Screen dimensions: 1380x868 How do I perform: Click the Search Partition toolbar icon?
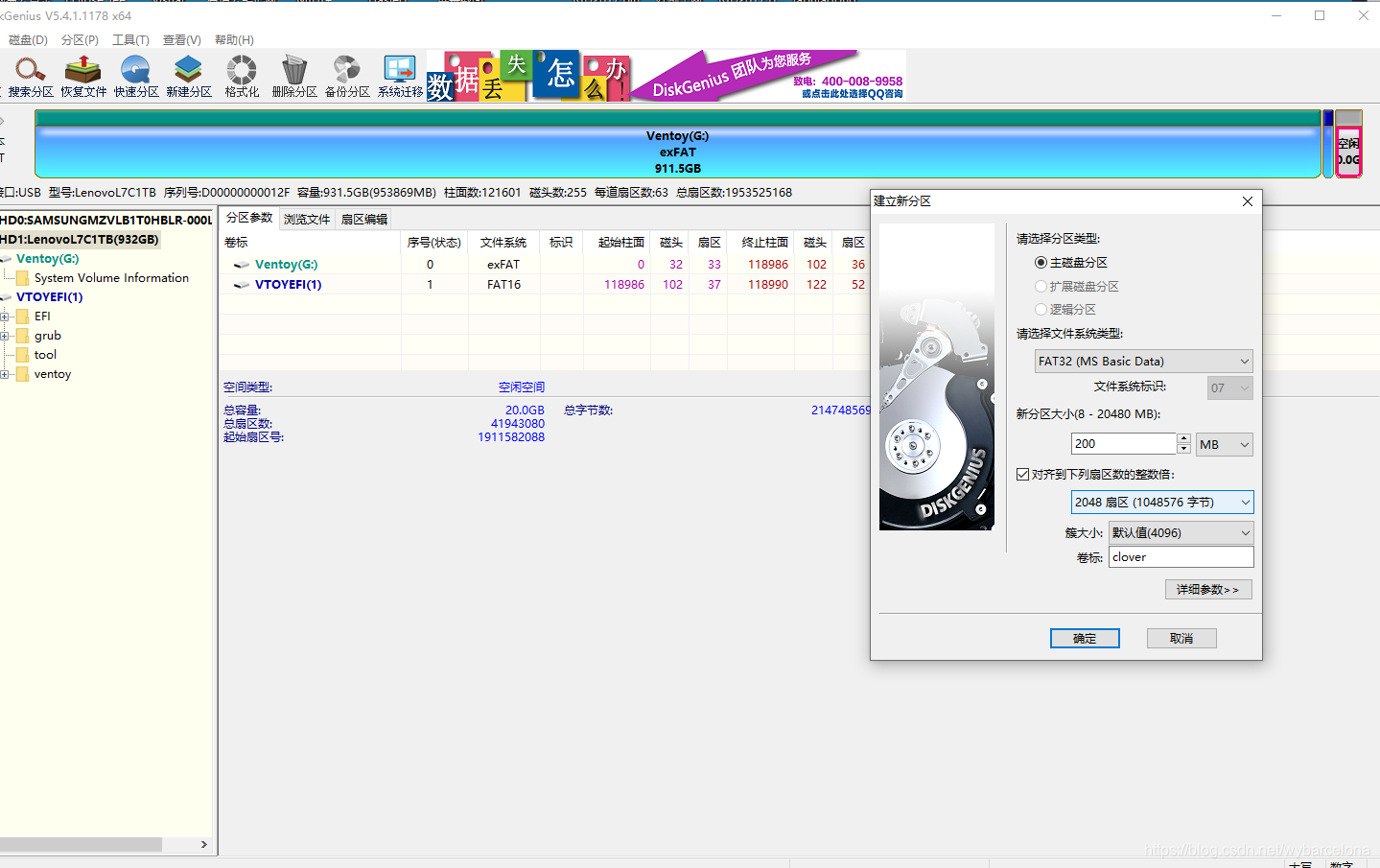click(x=30, y=76)
